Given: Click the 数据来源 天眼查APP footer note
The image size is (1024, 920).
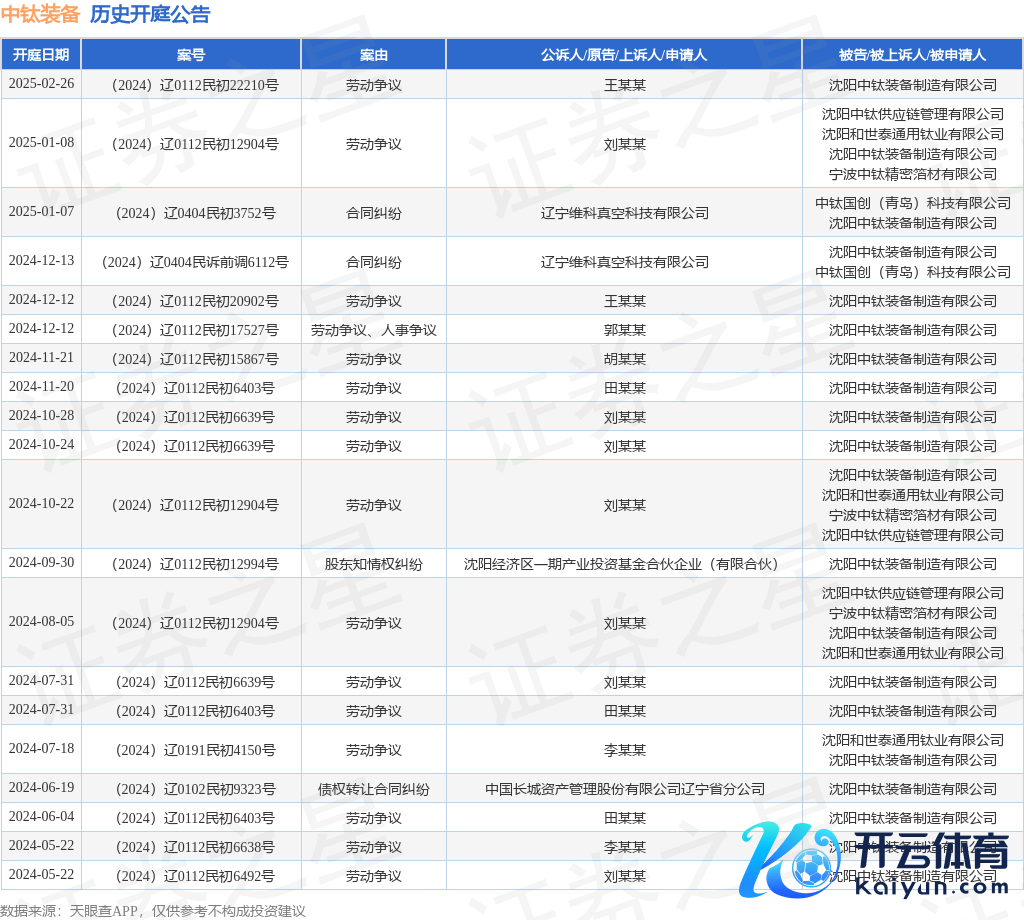Looking at the screenshot, I should click(x=153, y=911).
